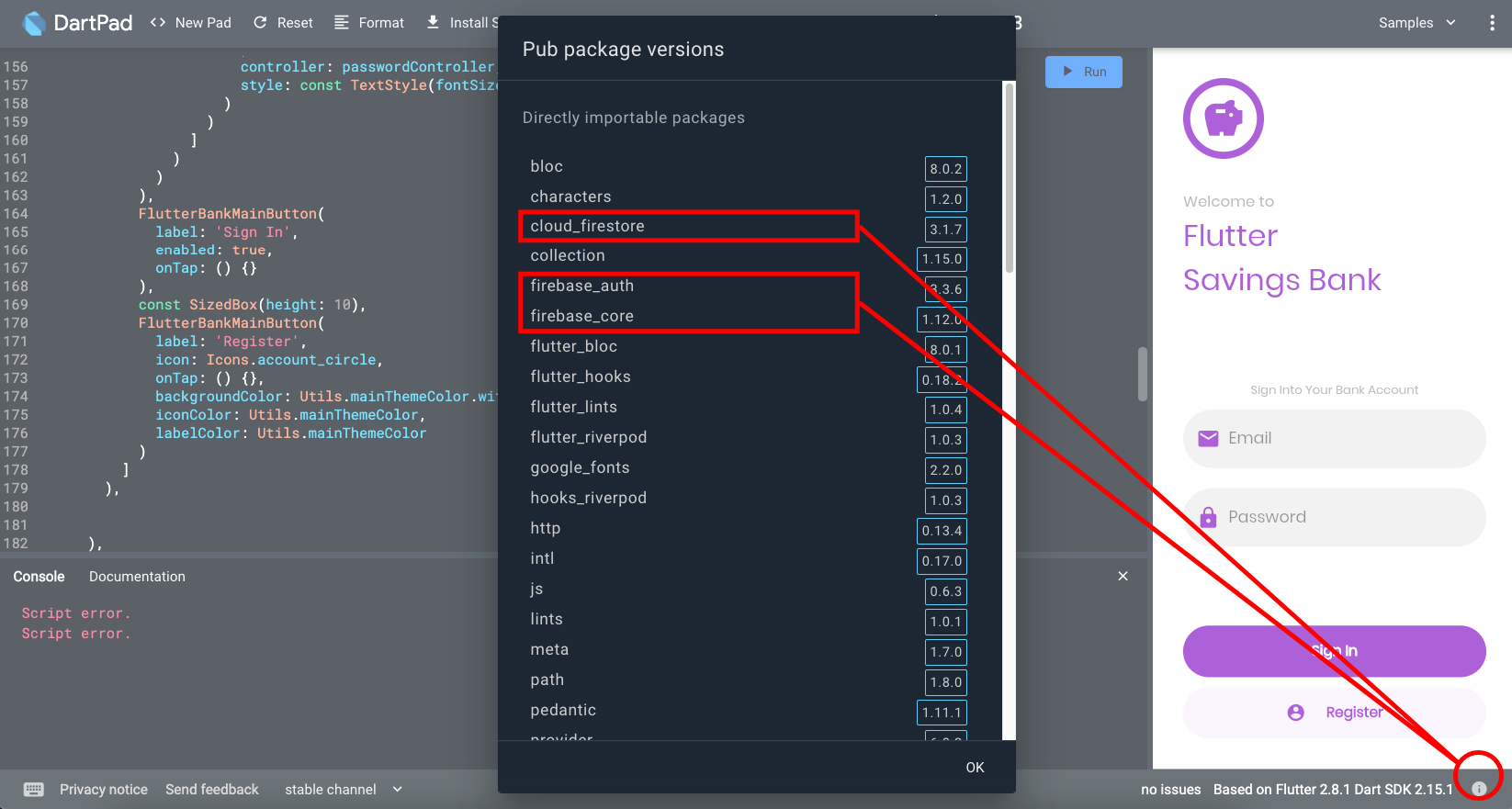
Task: Click the pedantic version 1.11.1 badge
Action: (942, 713)
